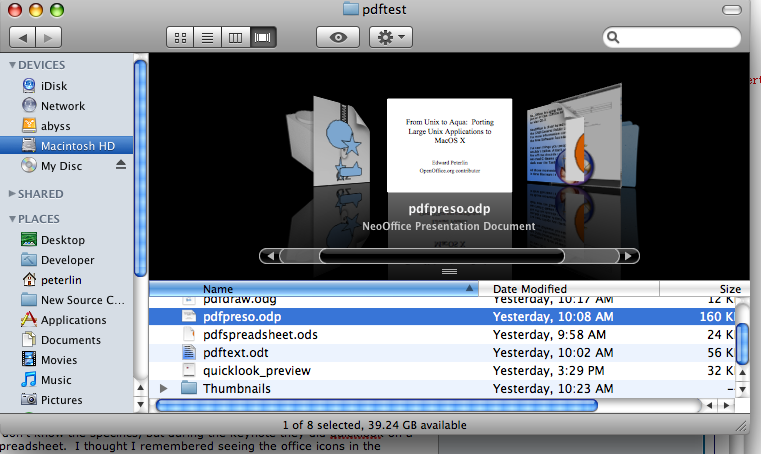Click the file list vertical scrollbar thumb
This screenshot has height=454, width=761.
click(743, 344)
